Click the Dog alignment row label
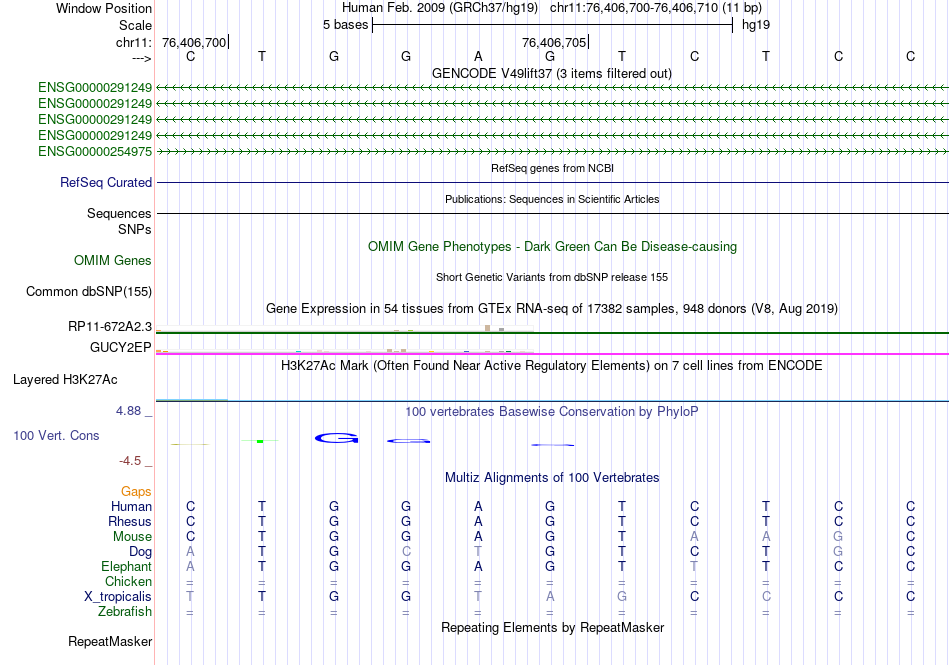950x665 pixels. click(x=140, y=552)
